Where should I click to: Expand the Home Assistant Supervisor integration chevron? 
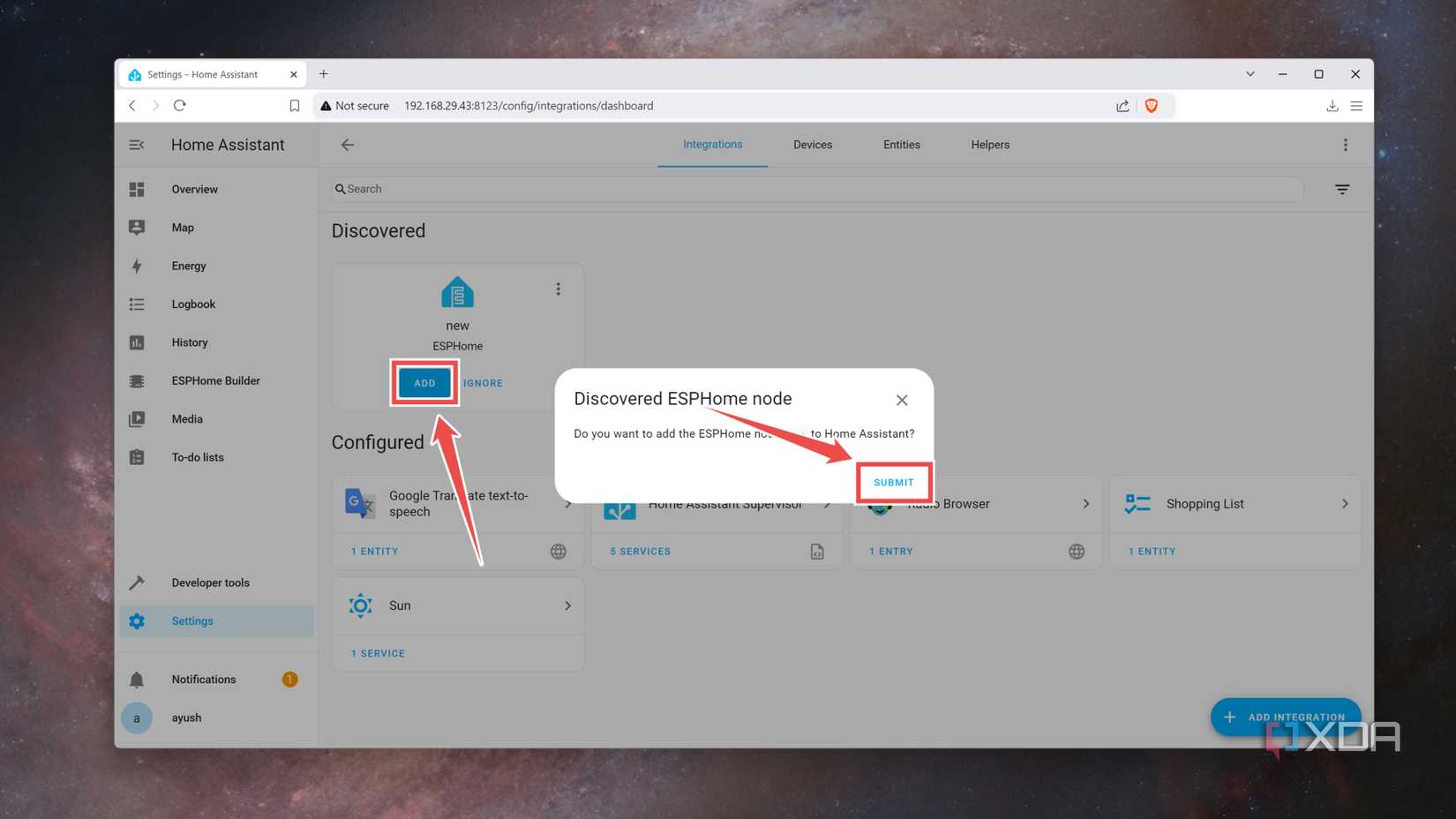pos(827,504)
